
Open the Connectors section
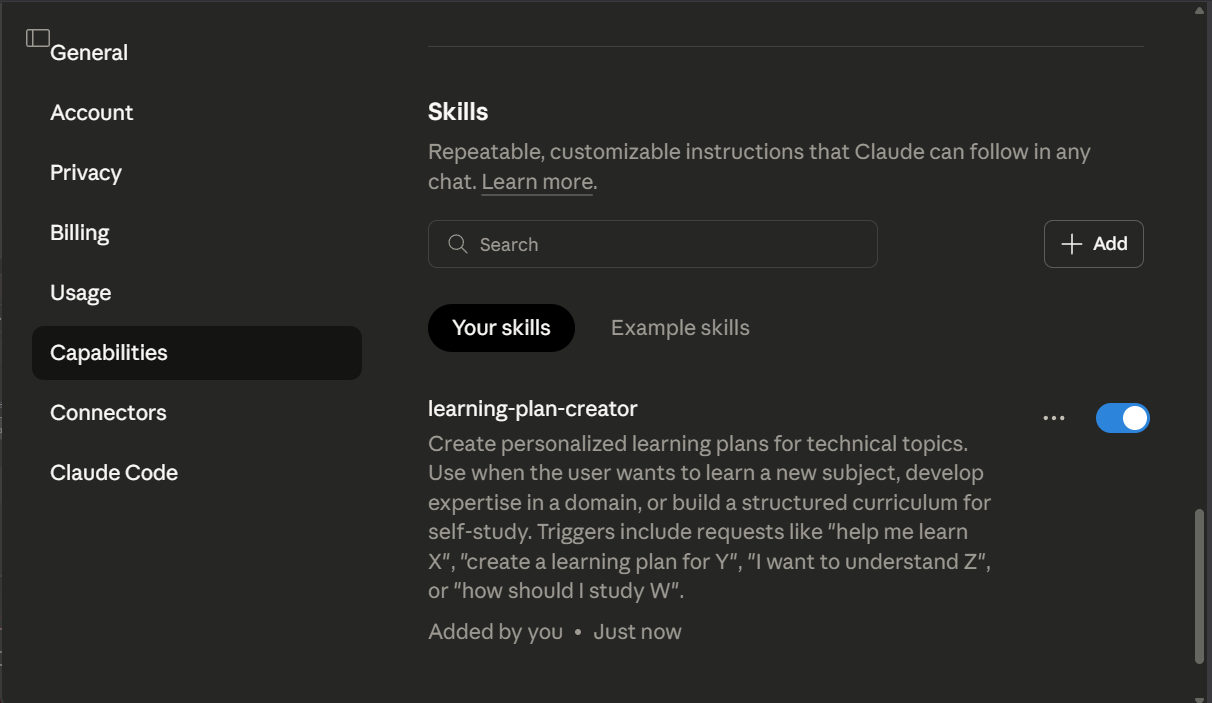point(108,413)
